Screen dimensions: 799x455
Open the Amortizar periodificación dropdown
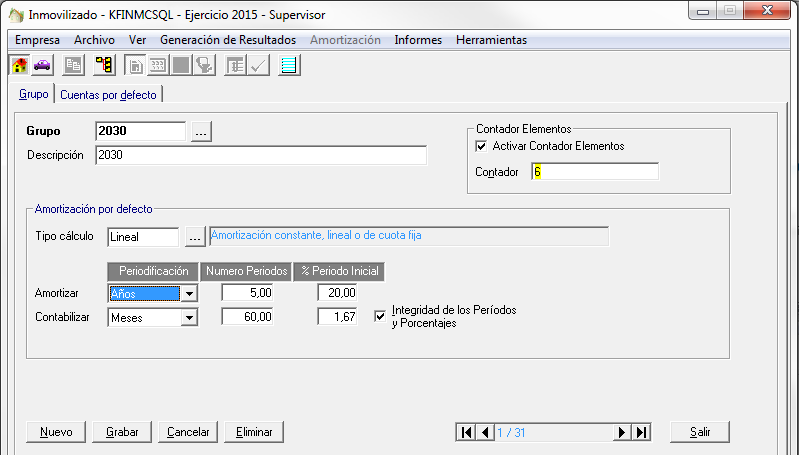(189, 293)
